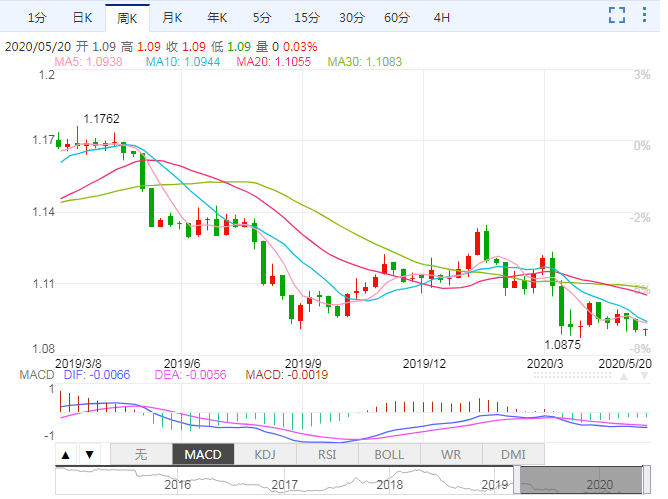The image size is (668, 499).
Task: Click the small gray down triangle near the dotted strip
Action: [x=645, y=376]
